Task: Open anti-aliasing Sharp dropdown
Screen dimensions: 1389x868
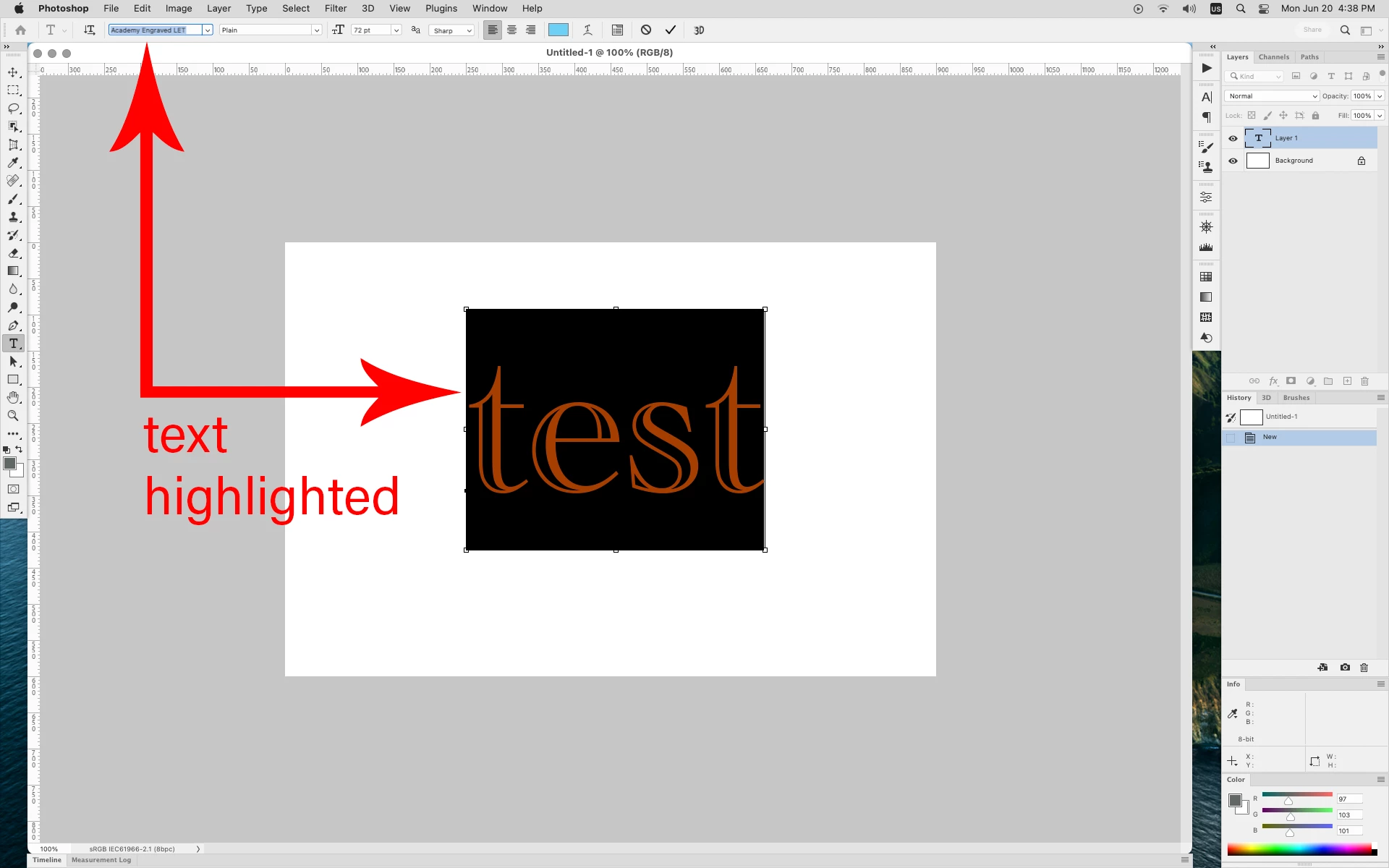Action: (469, 30)
